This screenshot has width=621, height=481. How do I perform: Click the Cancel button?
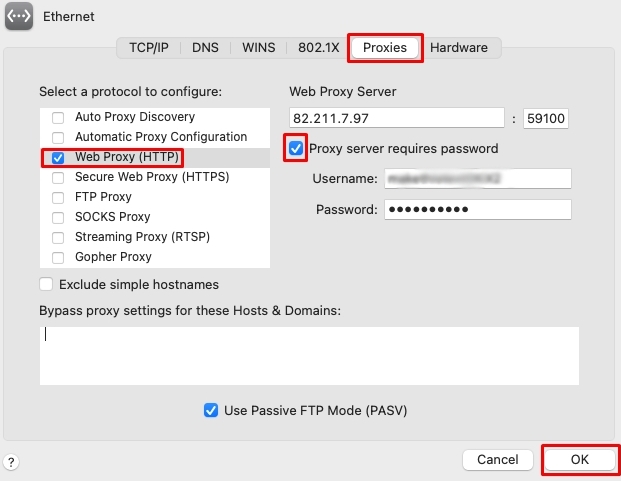(x=497, y=459)
